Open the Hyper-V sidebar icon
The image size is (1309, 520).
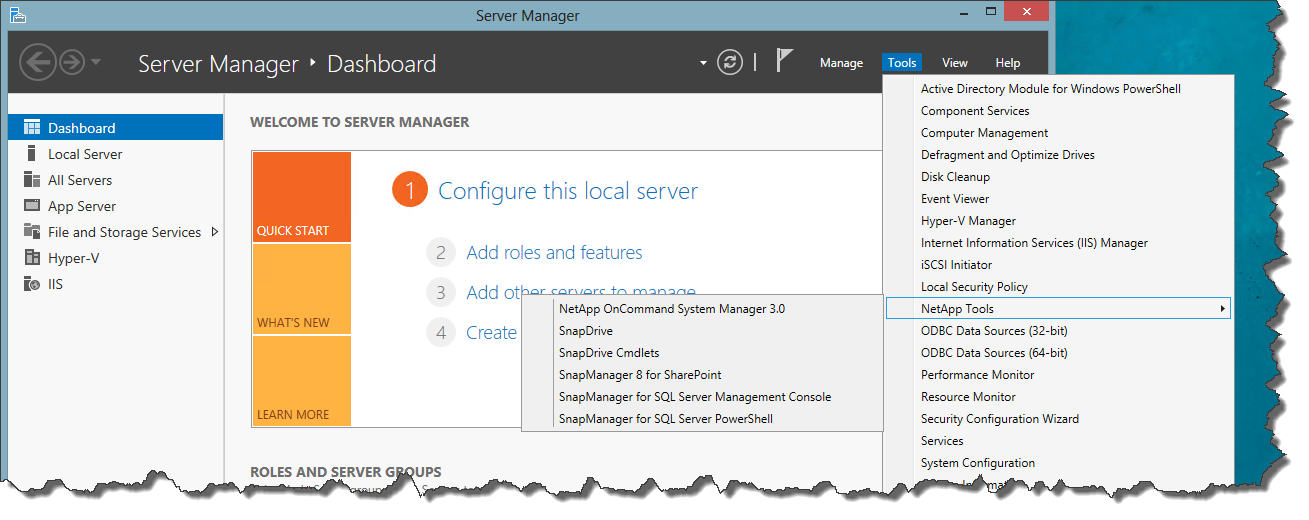32,258
